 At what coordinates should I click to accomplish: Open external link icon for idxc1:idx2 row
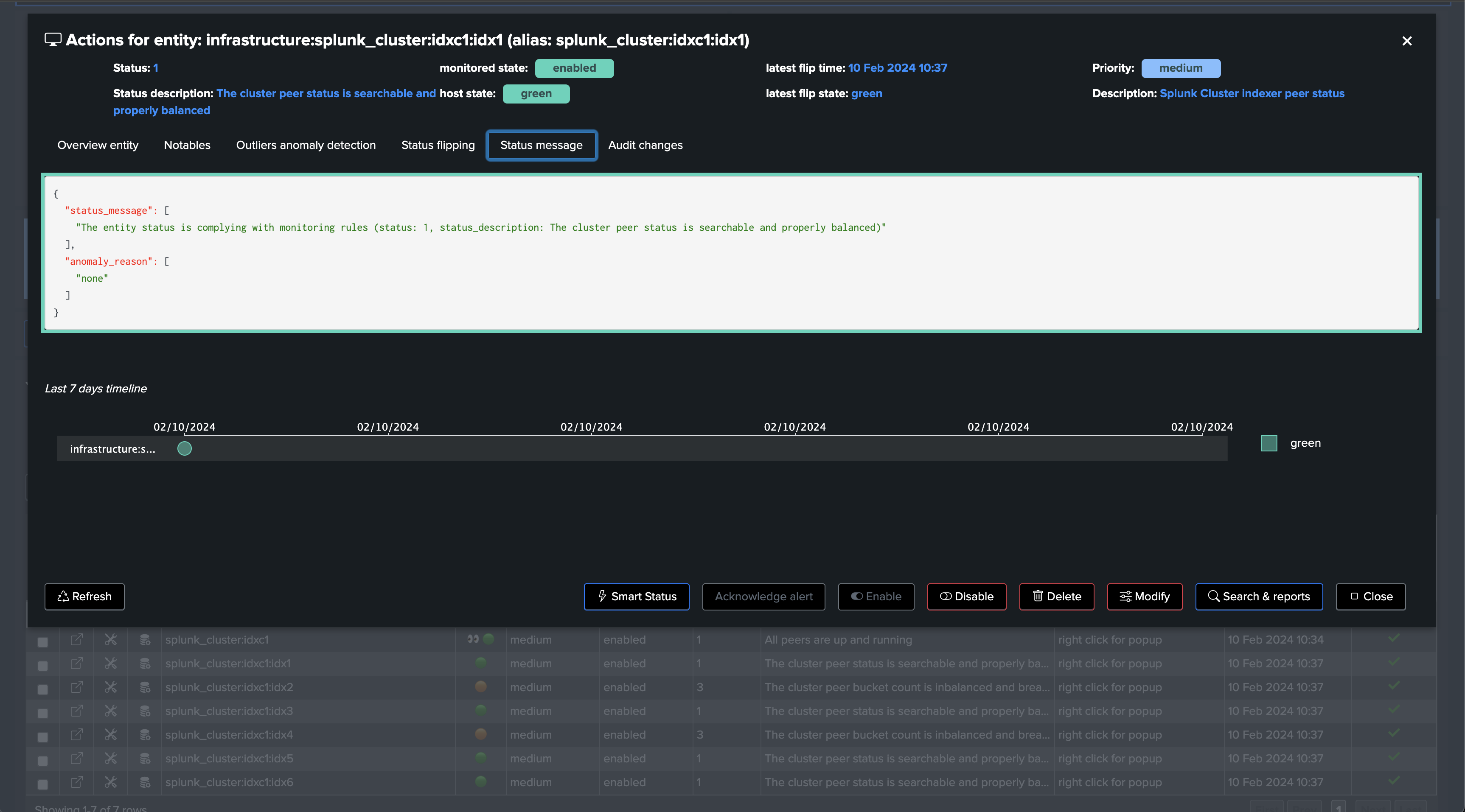click(x=76, y=687)
